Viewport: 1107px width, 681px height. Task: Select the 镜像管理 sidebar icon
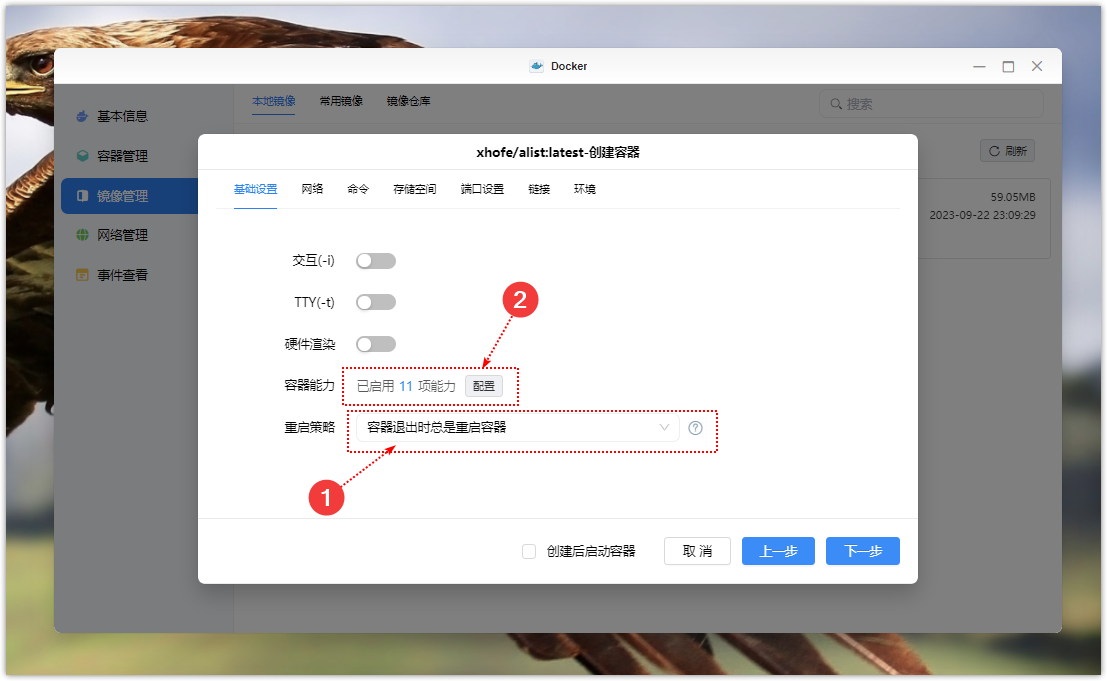[83, 195]
